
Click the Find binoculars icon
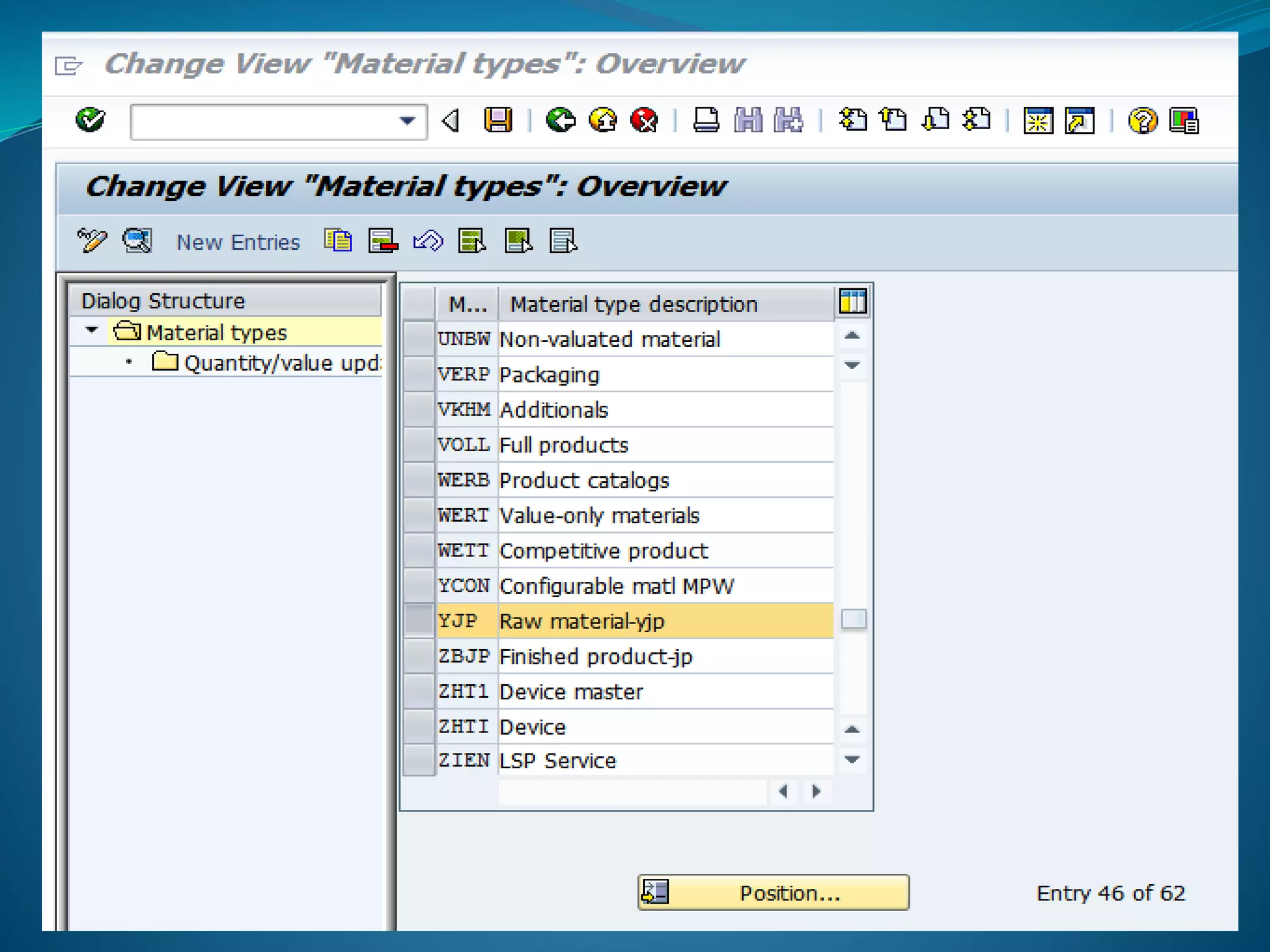[748, 120]
